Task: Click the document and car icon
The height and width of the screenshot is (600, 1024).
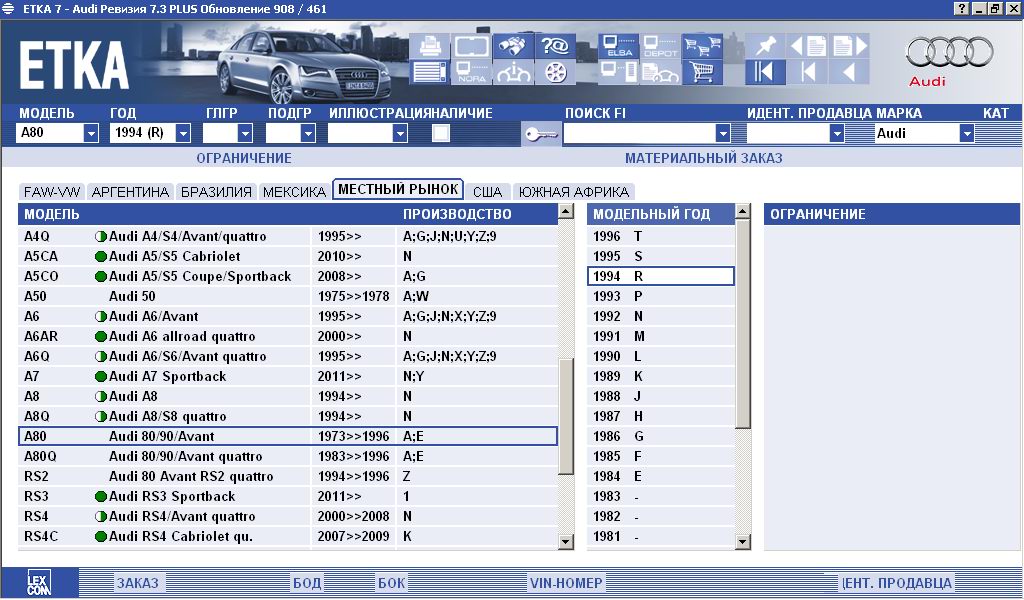Action: click(660, 71)
